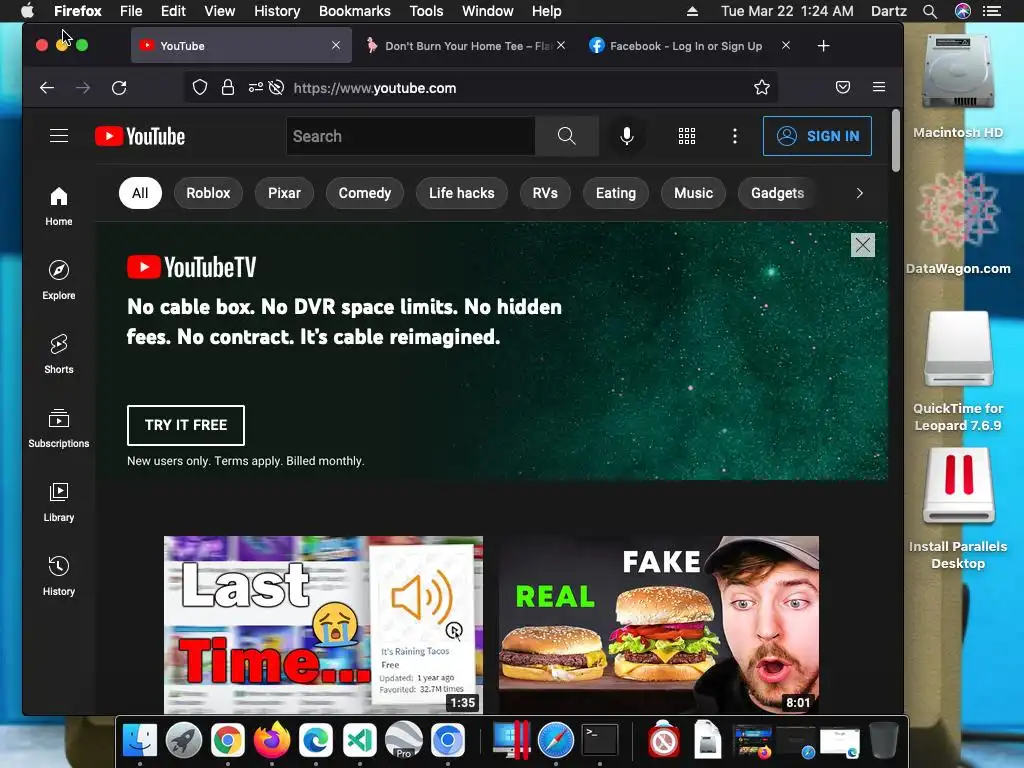This screenshot has height=768, width=1024.
Task: Open Install Parallels Desktop disk icon
Action: click(958, 509)
